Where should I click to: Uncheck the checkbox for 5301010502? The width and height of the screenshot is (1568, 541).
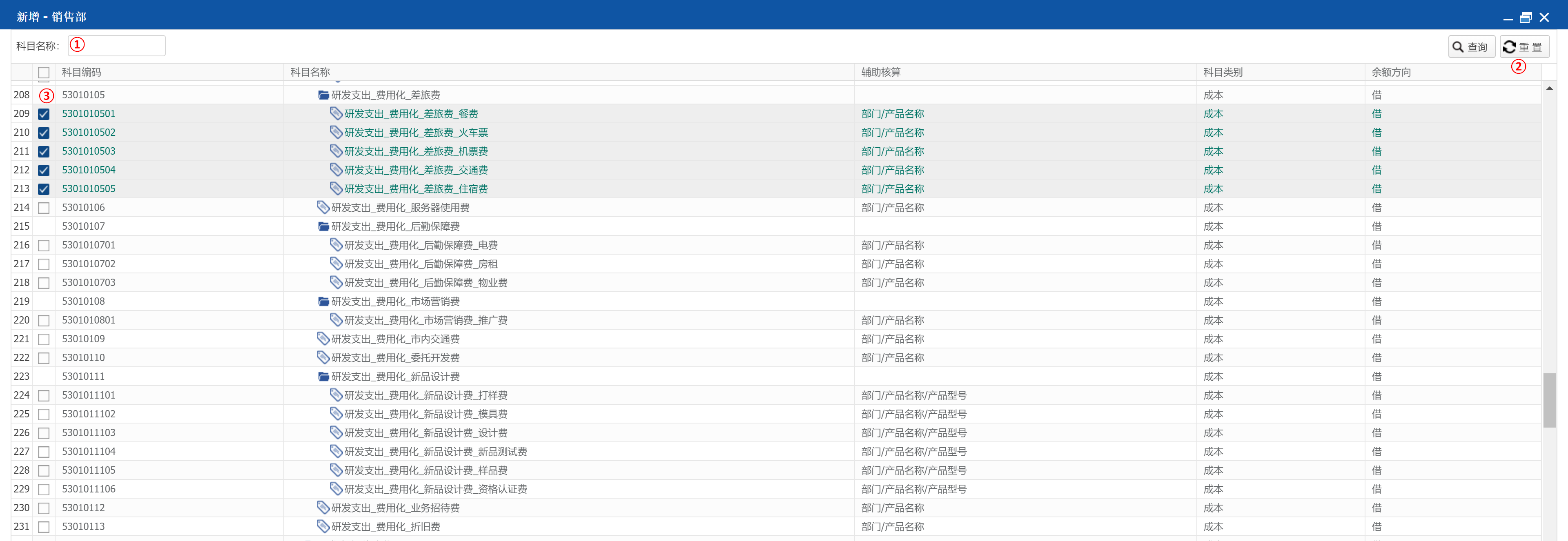coord(44,133)
